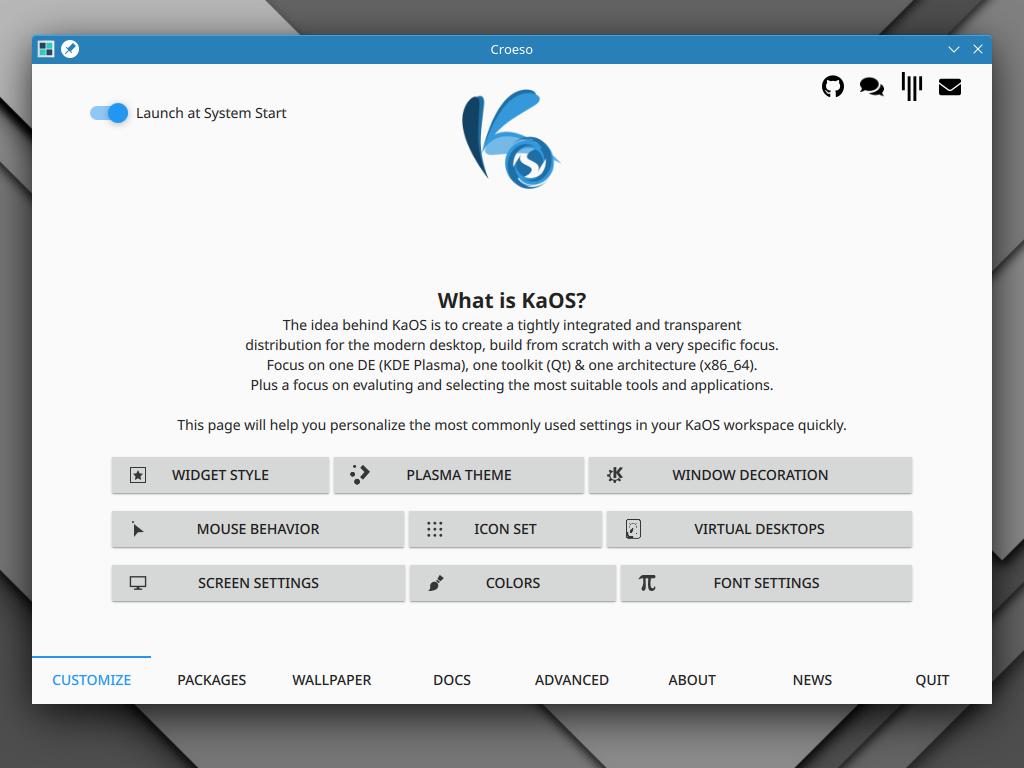1024x768 pixels.
Task: Close the Croeso window
Action: [978, 49]
